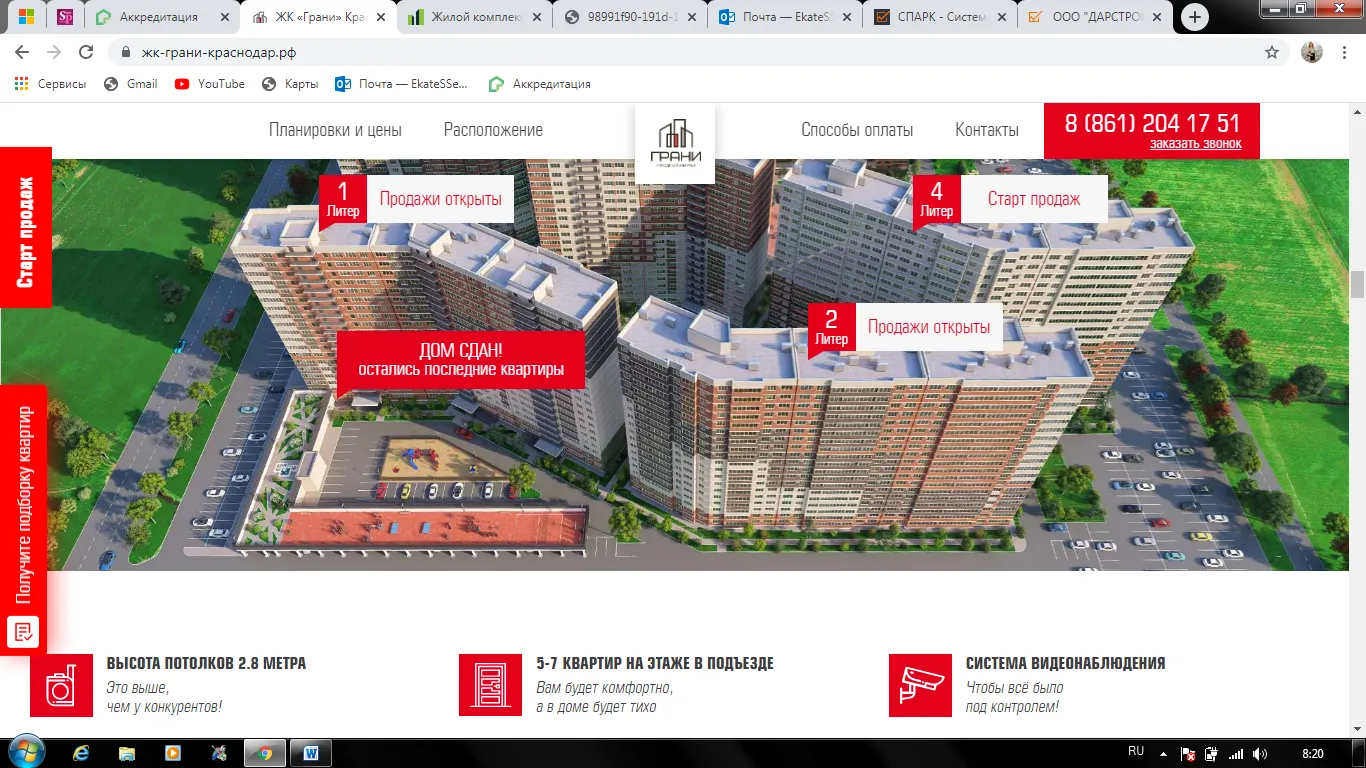The height and width of the screenshot is (768, 1366).
Task: Open the Chrome three-dot menu
Action: click(x=1346, y=53)
